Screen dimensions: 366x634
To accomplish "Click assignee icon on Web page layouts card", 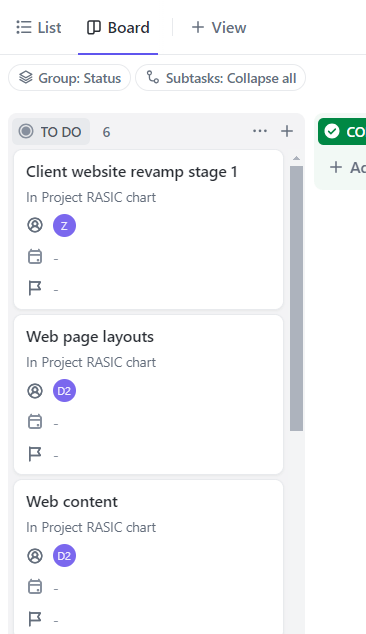I will click(35, 391).
